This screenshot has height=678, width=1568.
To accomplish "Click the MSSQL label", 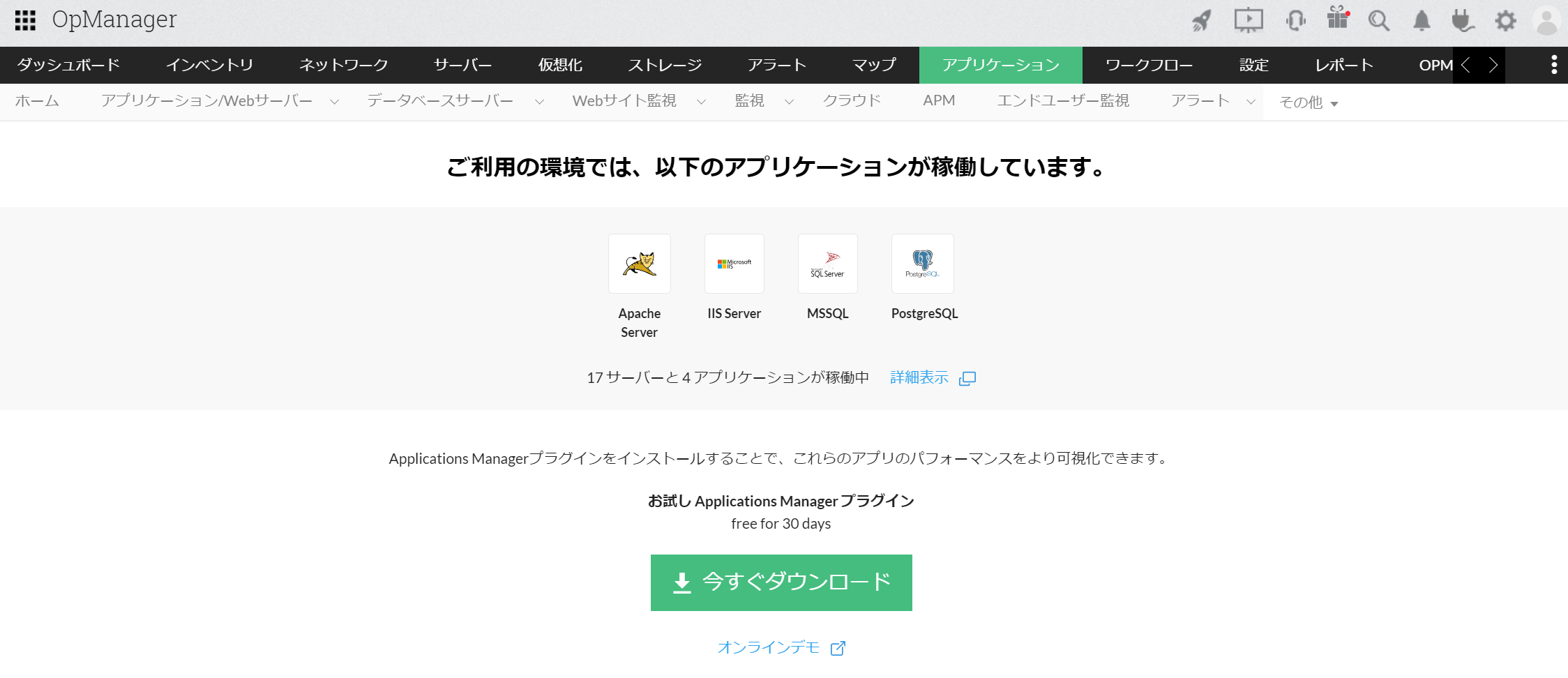I will click(828, 314).
